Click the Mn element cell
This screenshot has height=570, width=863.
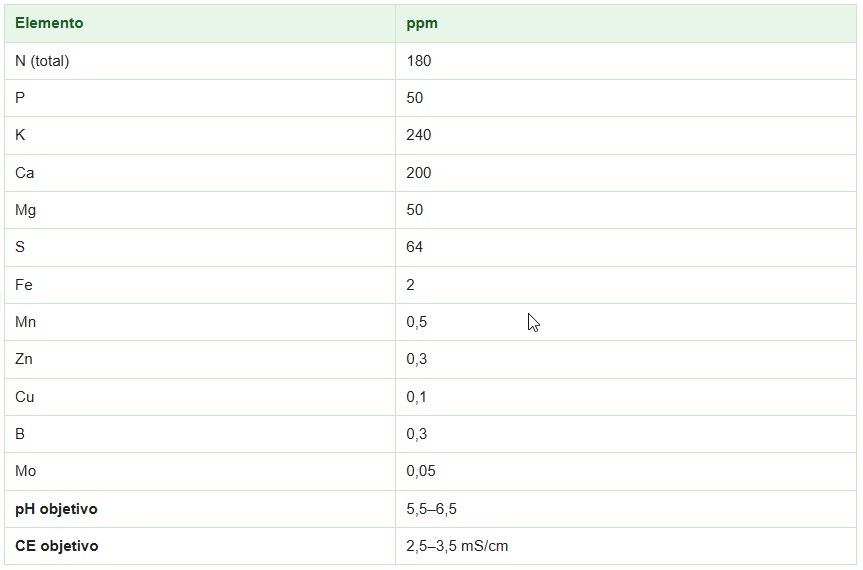pos(25,322)
